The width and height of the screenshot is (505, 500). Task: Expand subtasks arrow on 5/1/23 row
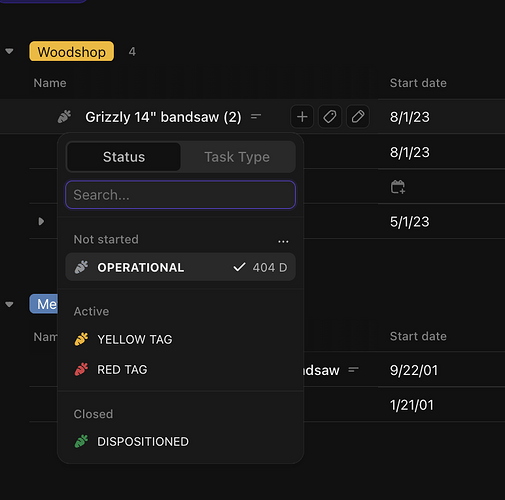[x=41, y=221]
